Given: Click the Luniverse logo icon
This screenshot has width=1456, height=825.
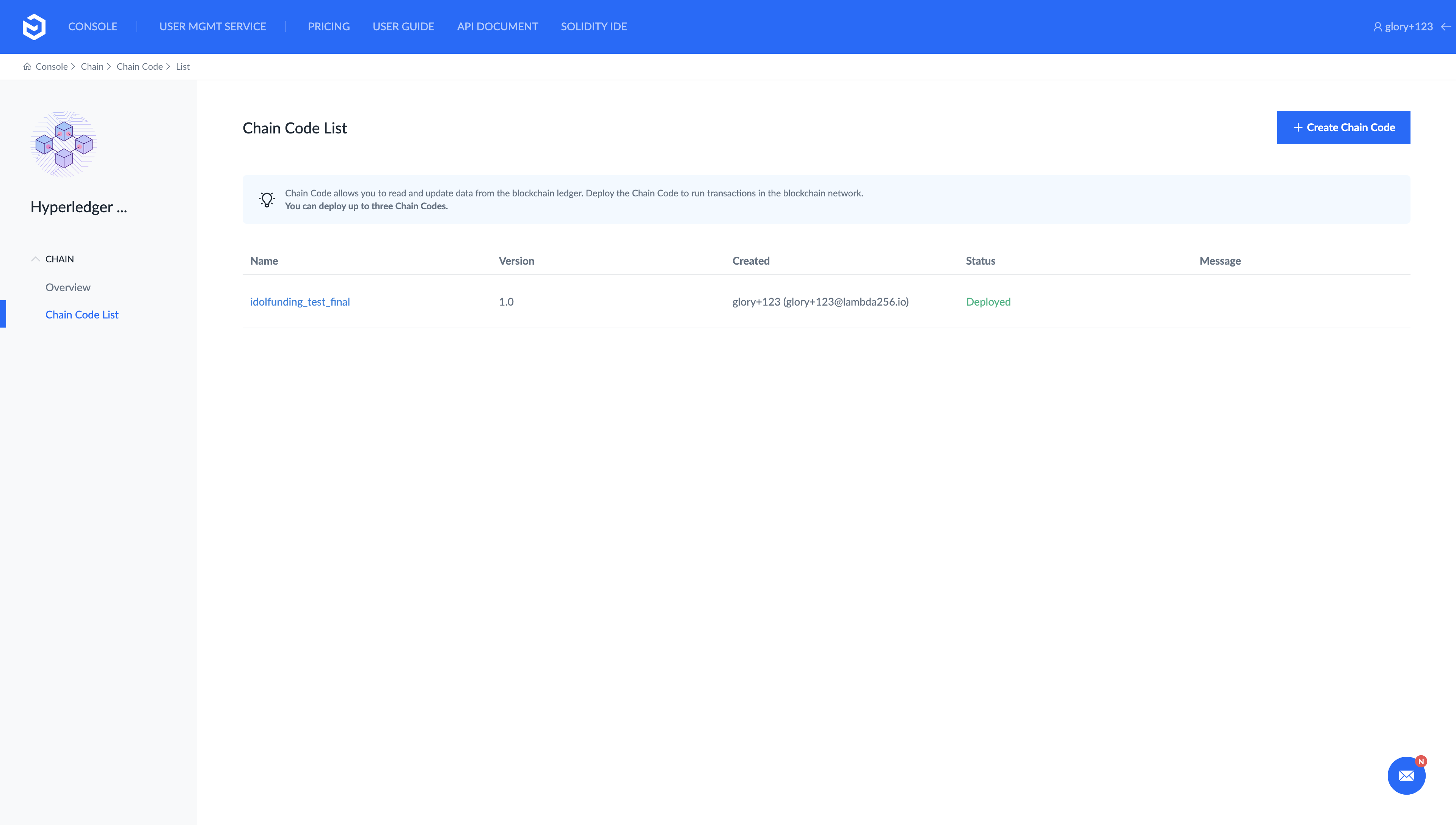Looking at the screenshot, I should (x=34, y=27).
